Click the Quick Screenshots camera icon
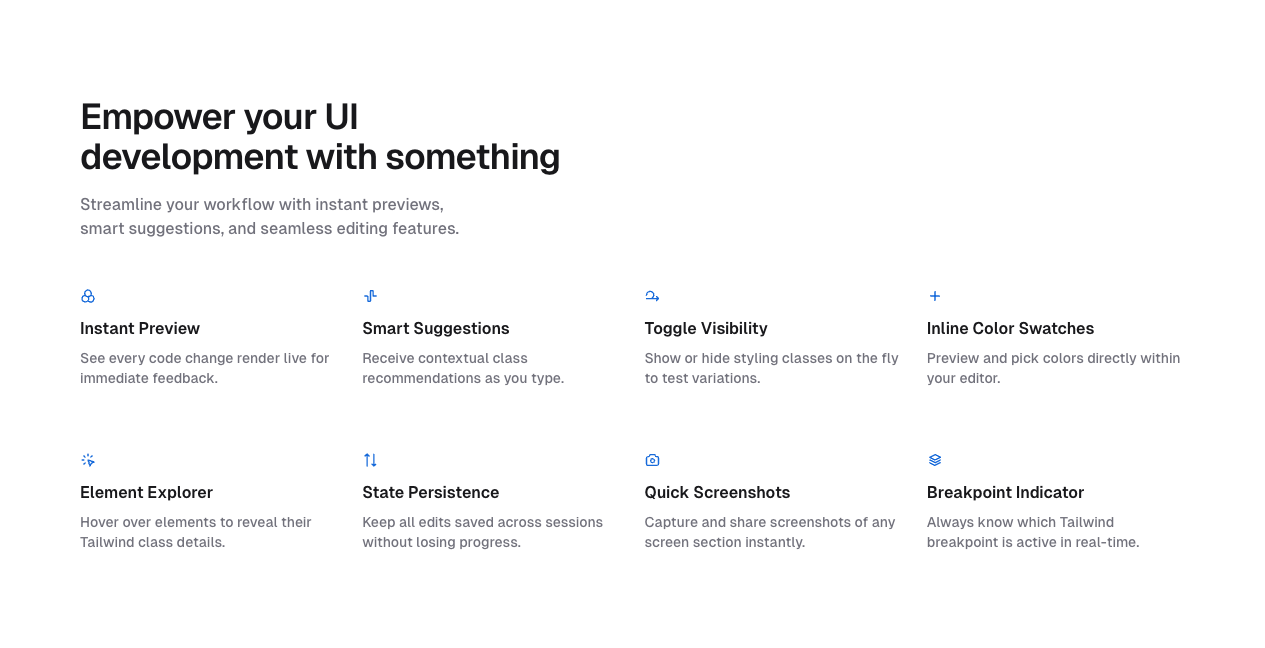Screen dimensions: 1265x648 pyautogui.click(x=652, y=460)
